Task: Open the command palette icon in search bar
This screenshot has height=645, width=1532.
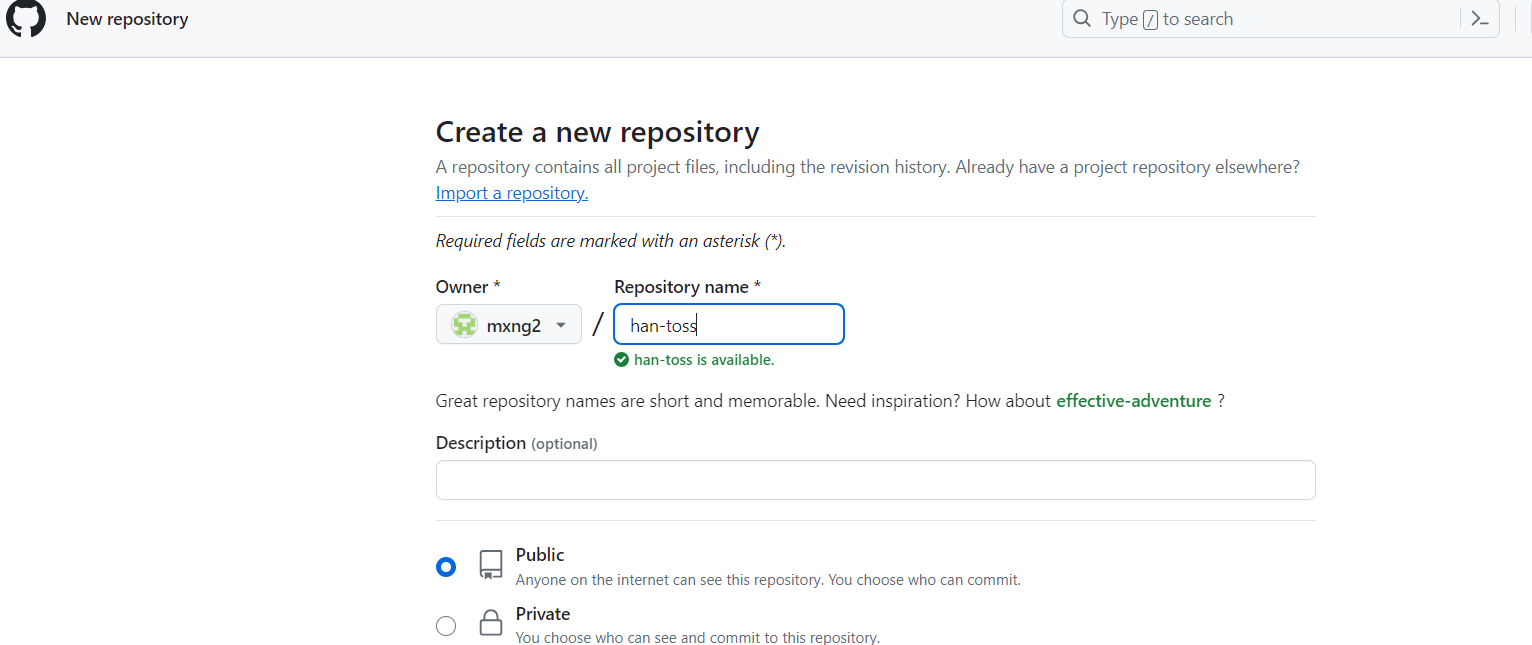Action: click(x=1480, y=19)
